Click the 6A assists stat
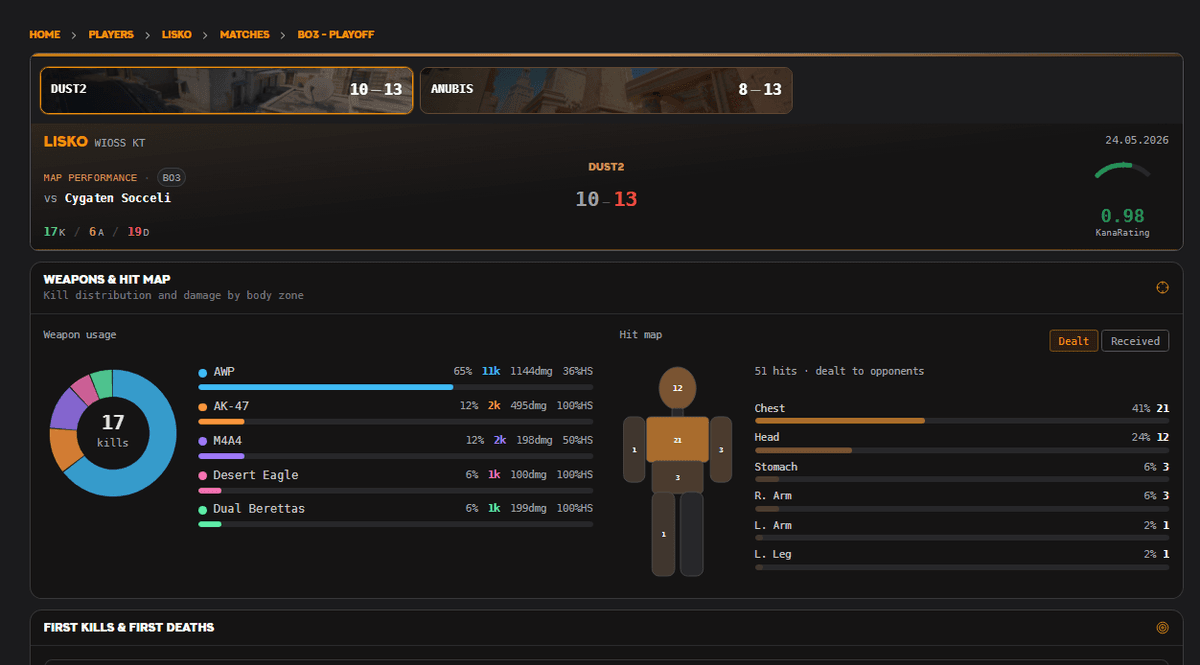This screenshot has height=665, width=1200. 96,231
